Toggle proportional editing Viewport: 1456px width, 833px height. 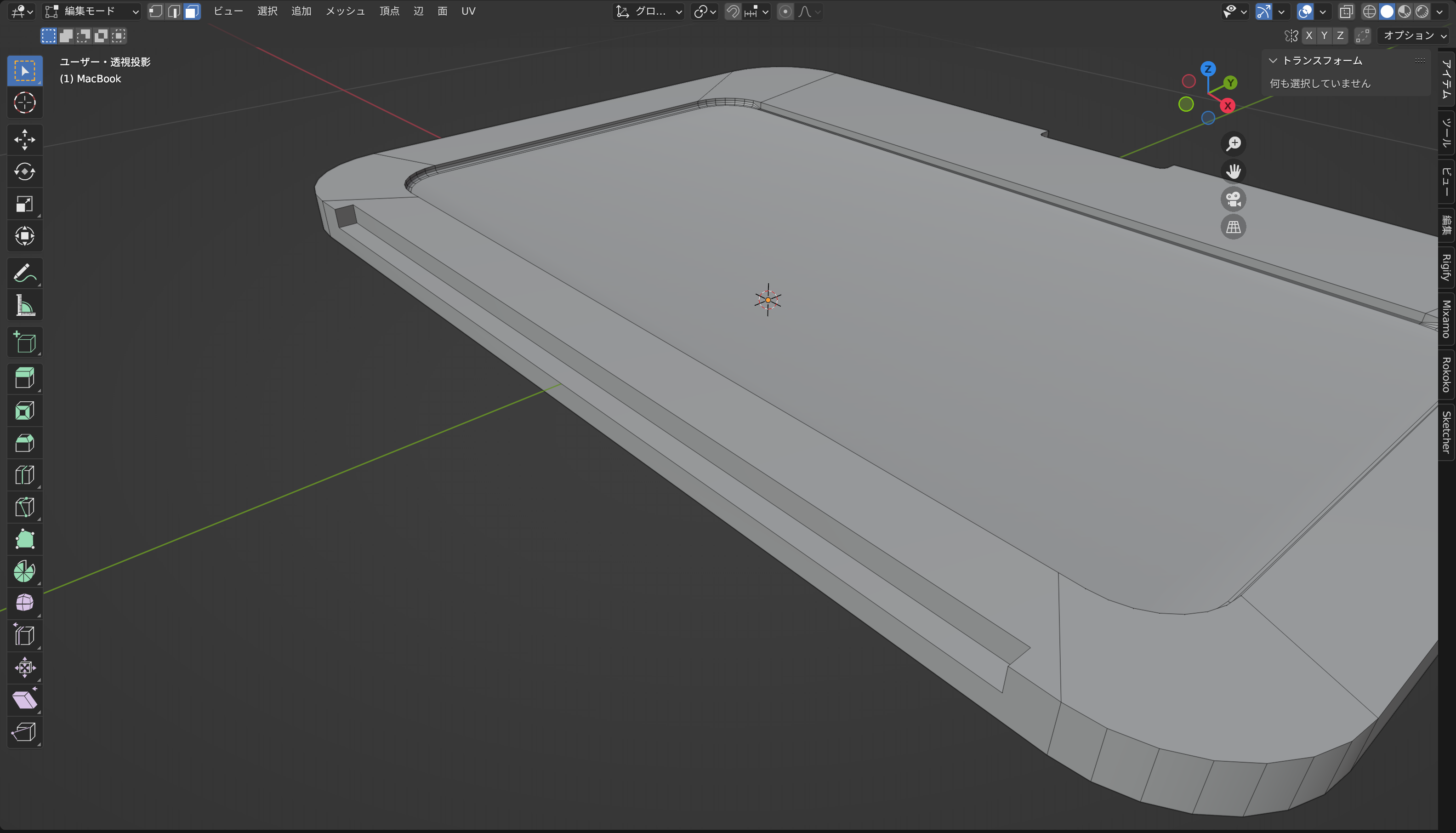pyautogui.click(x=786, y=11)
